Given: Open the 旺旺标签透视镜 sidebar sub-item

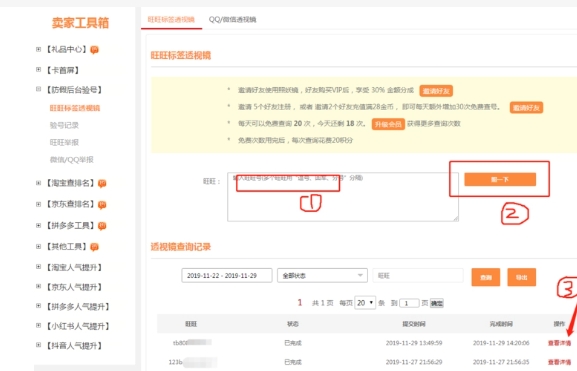Looking at the screenshot, I should pyautogui.click(x=75, y=108).
